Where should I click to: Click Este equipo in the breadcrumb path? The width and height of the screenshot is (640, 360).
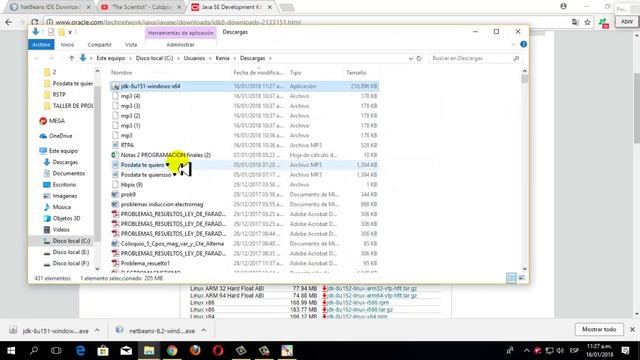click(111, 58)
